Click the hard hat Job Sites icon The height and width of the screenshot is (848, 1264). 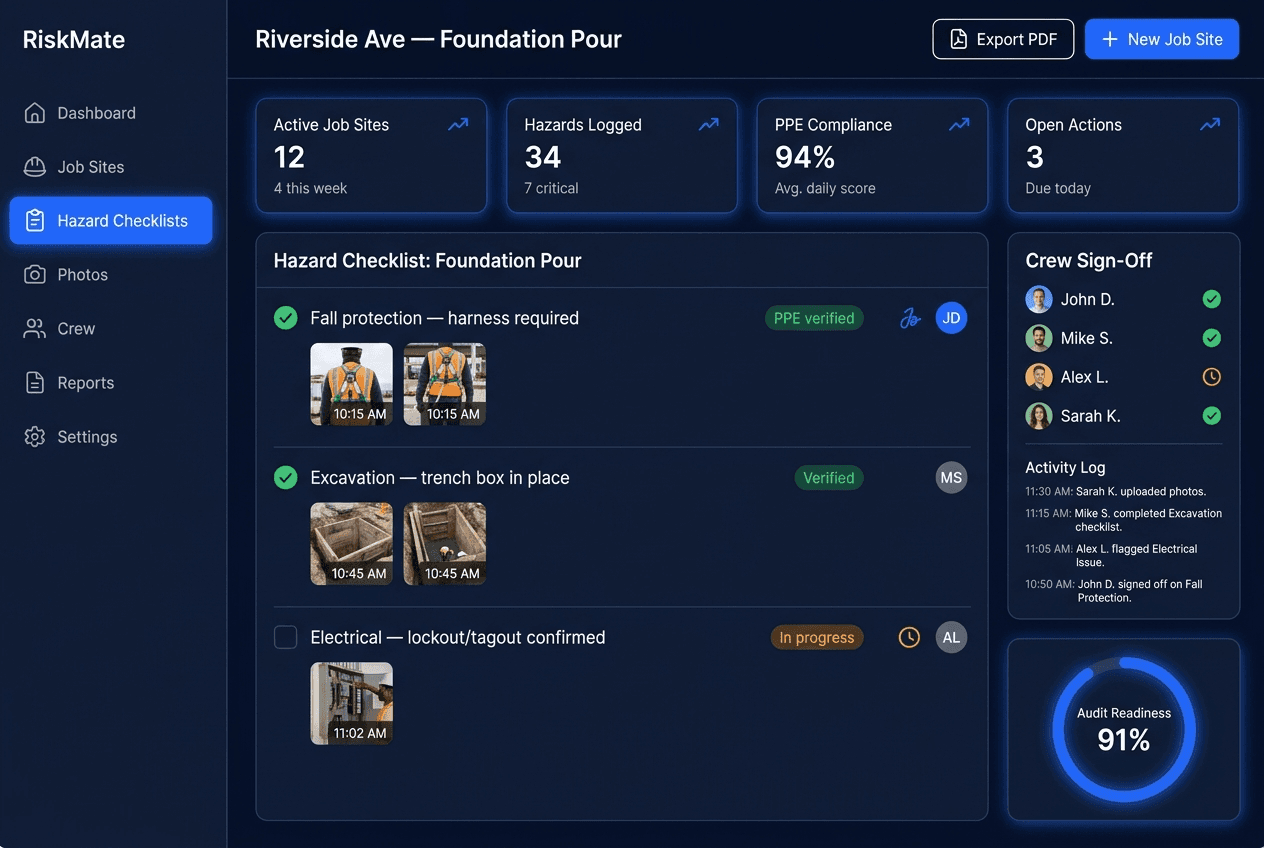(x=35, y=167)
